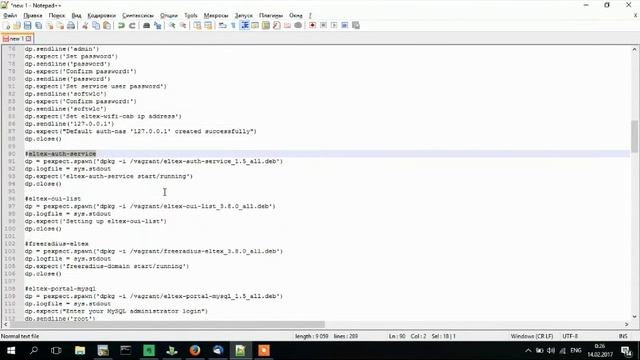Click line dp.sendline('127.0.0.1')
This screenshot has width=640, height=360.
69,124
